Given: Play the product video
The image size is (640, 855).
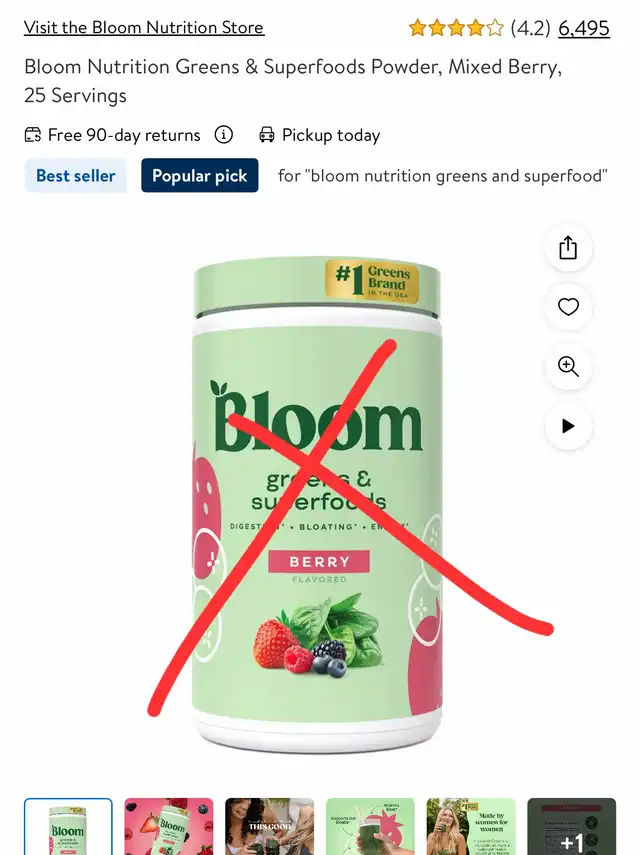Looking at the screenshot, I should coord(568,426).
